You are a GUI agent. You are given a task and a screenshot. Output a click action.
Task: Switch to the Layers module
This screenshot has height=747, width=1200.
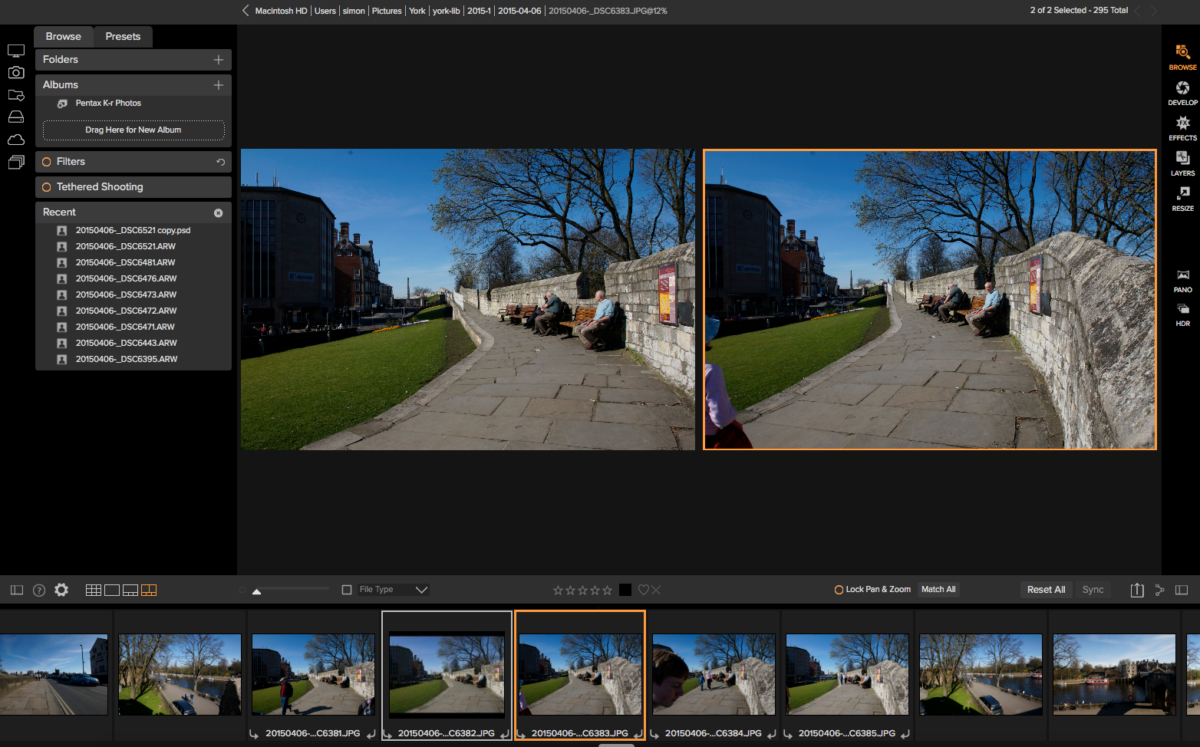click(1182, 163)
